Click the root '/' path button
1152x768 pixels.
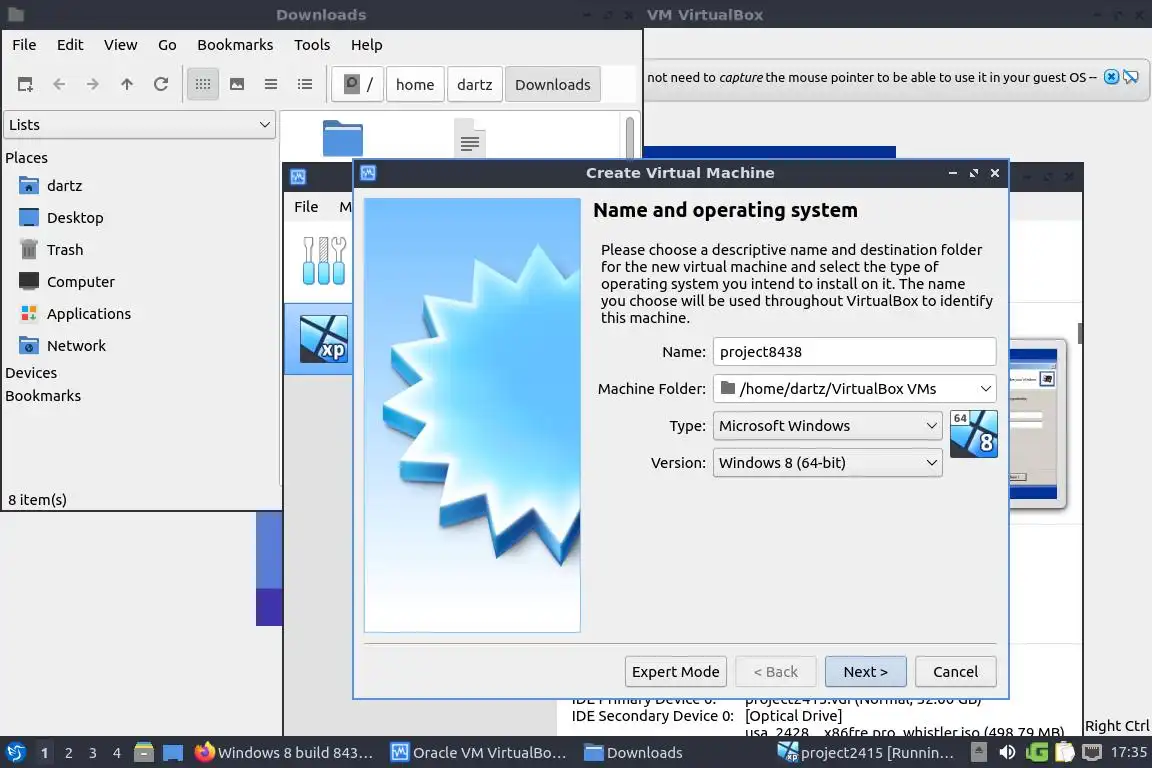[x=358, y=85]
